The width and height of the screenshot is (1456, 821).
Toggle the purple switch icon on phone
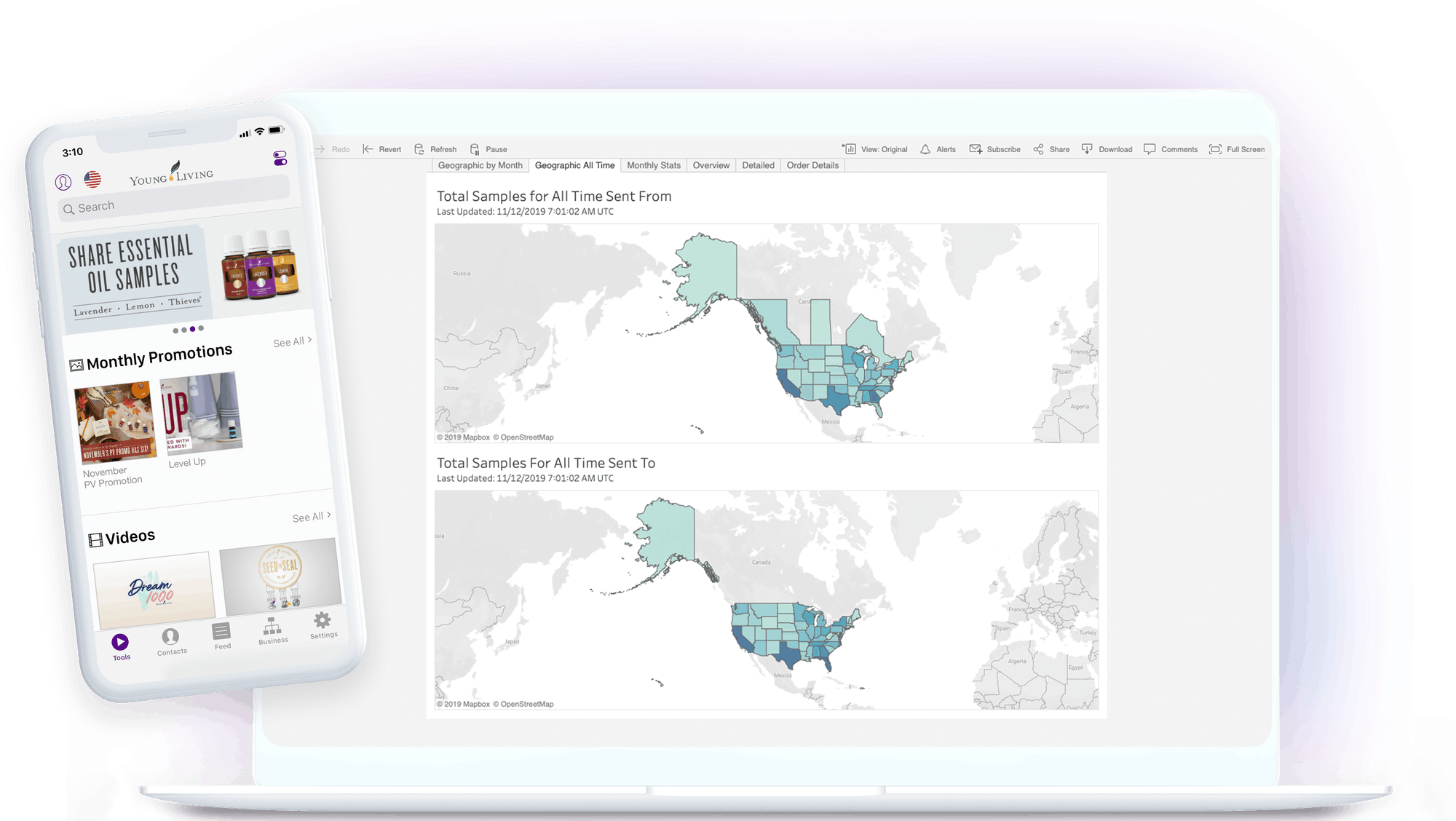click(x=280, y=158)
